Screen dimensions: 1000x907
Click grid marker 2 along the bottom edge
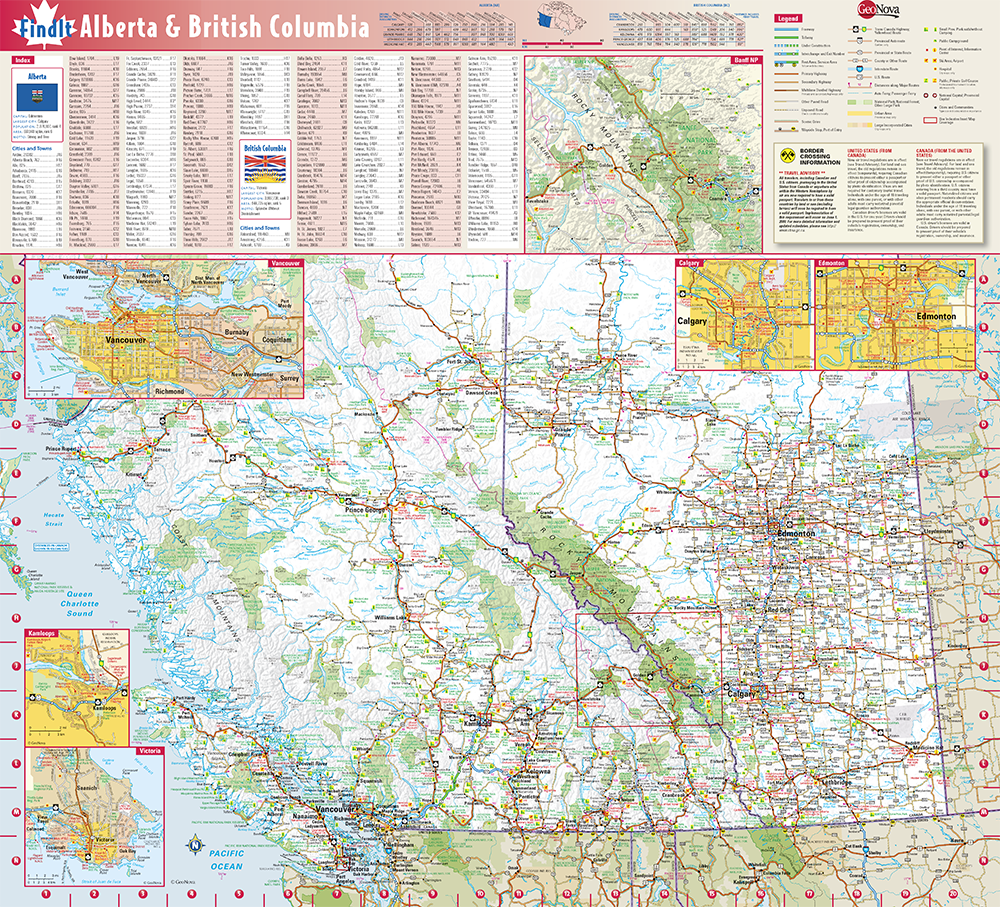tap(94, 894)
